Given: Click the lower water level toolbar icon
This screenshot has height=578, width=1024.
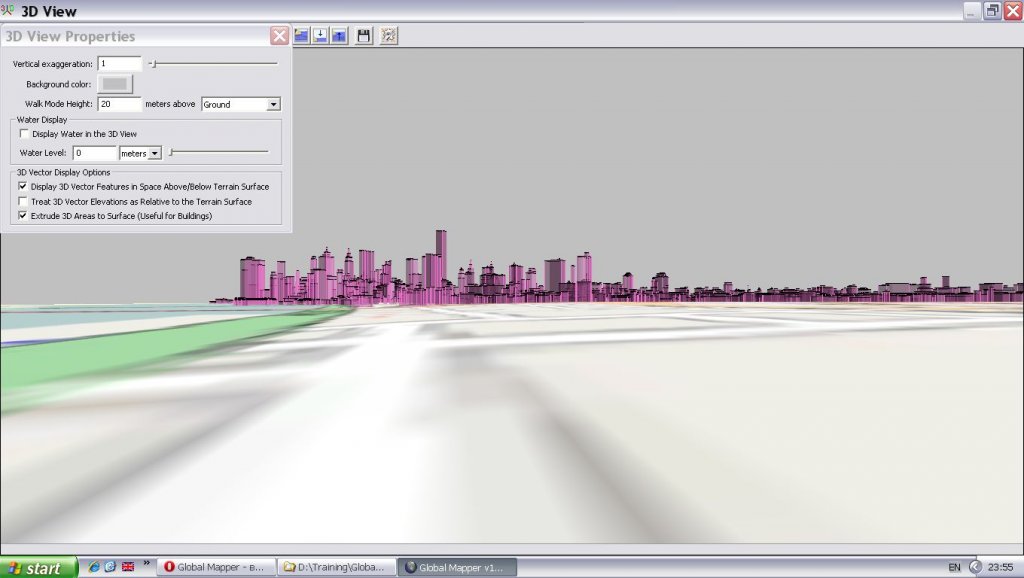Looking at the screenshot, I should pos(320,36).
